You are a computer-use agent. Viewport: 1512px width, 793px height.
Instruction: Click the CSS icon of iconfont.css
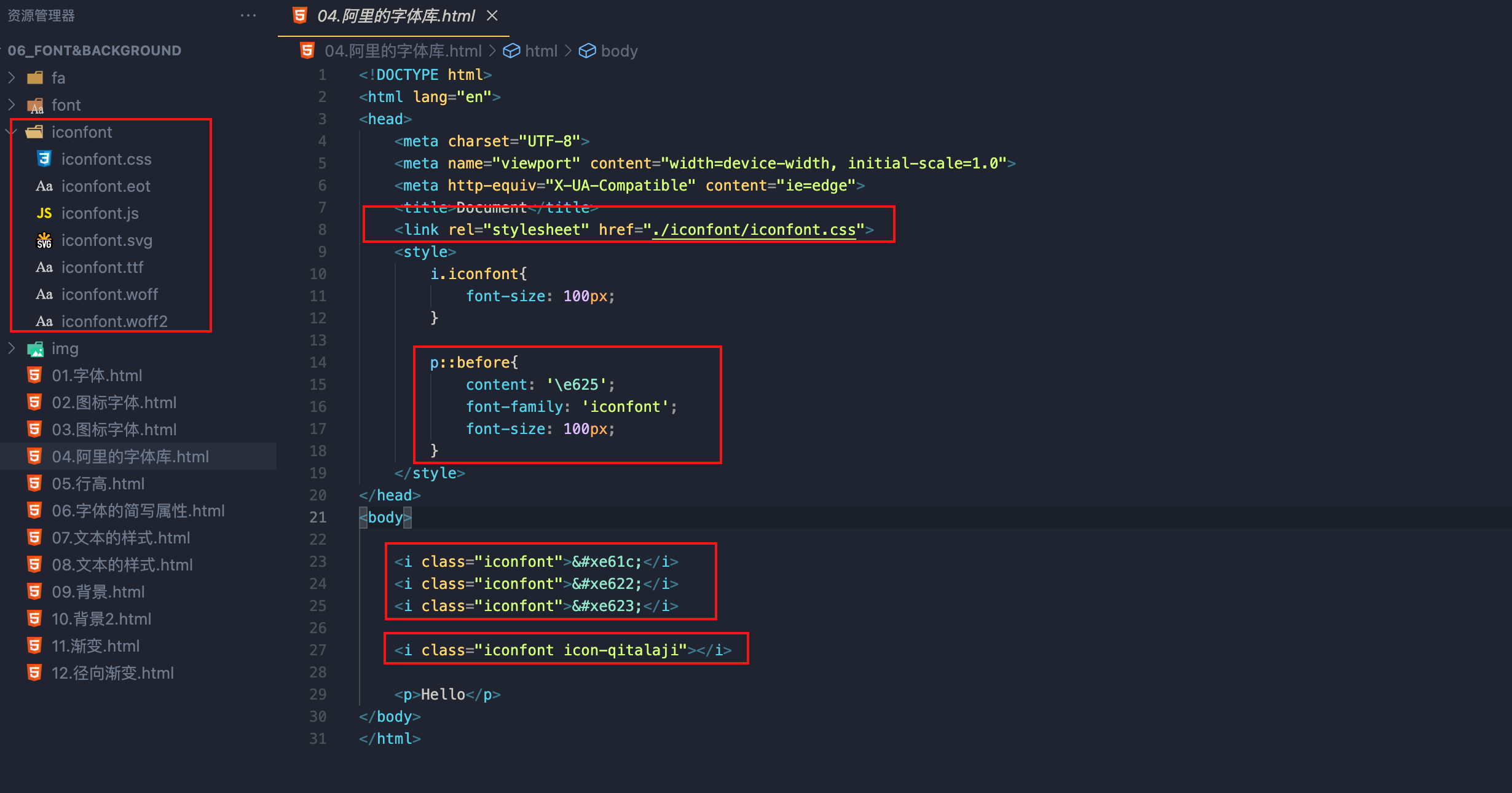44,159
